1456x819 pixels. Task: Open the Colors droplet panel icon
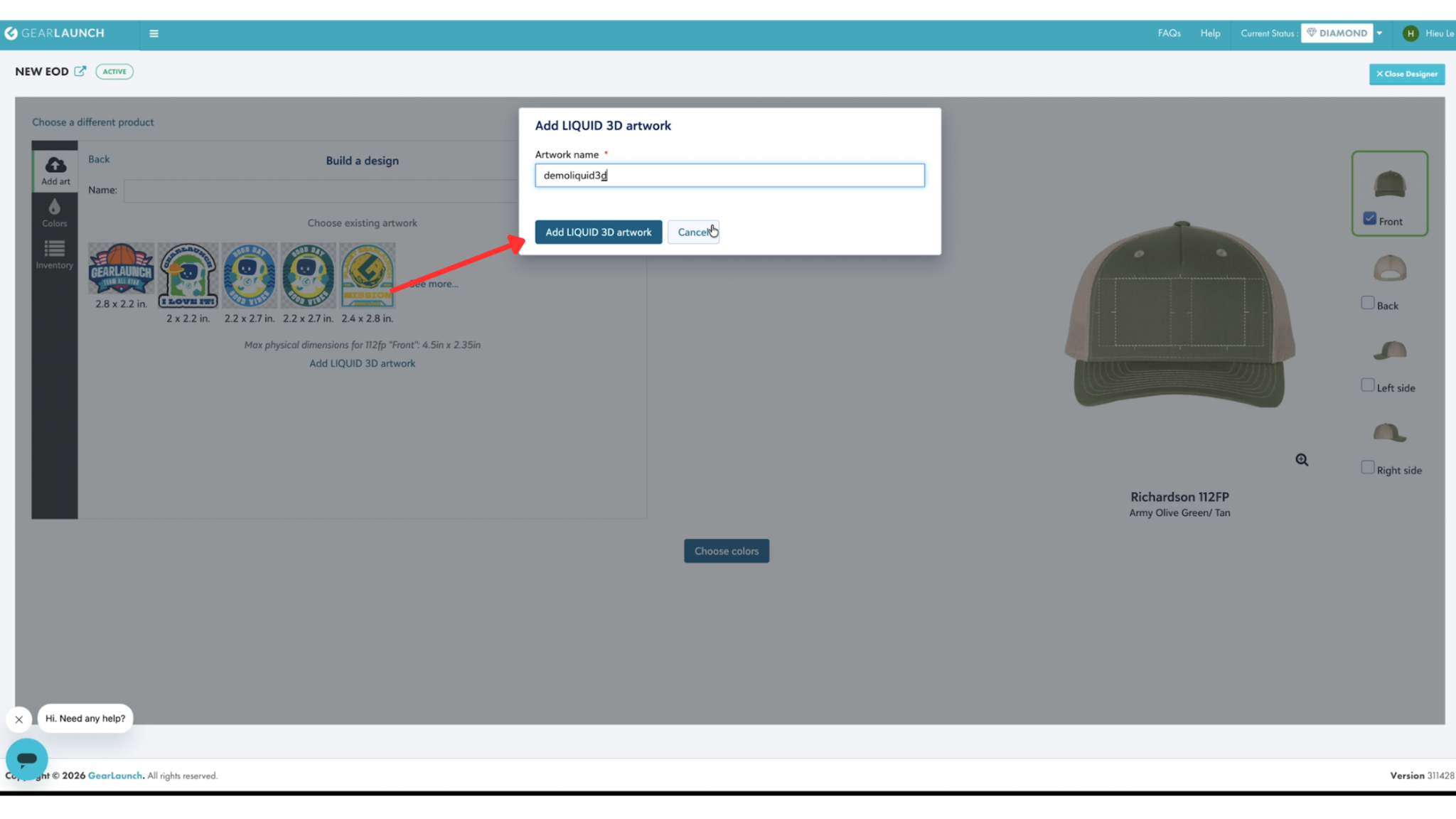click(x=55, y=207)
